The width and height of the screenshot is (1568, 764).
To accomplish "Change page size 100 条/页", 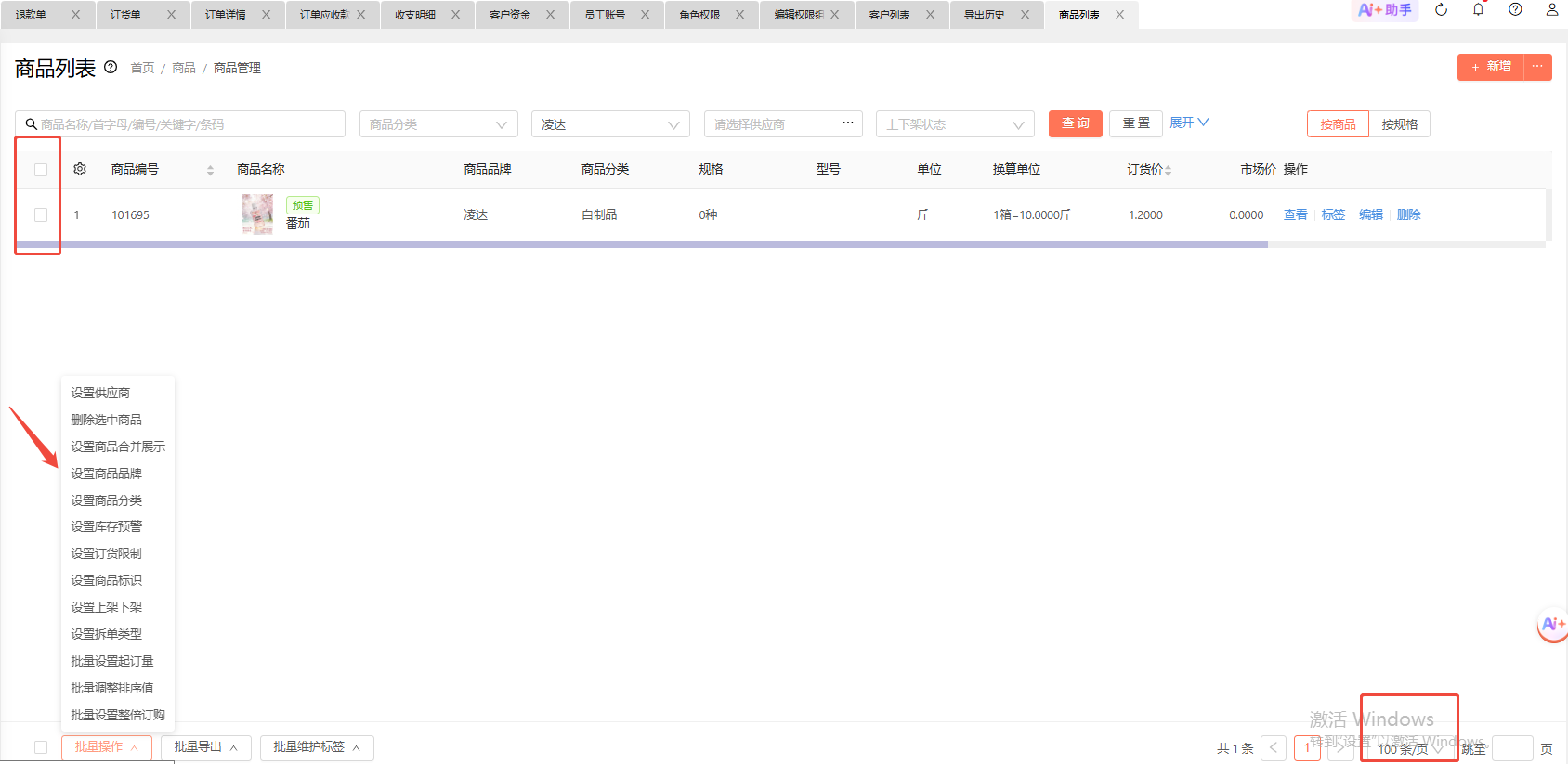I will point(1409,748).
